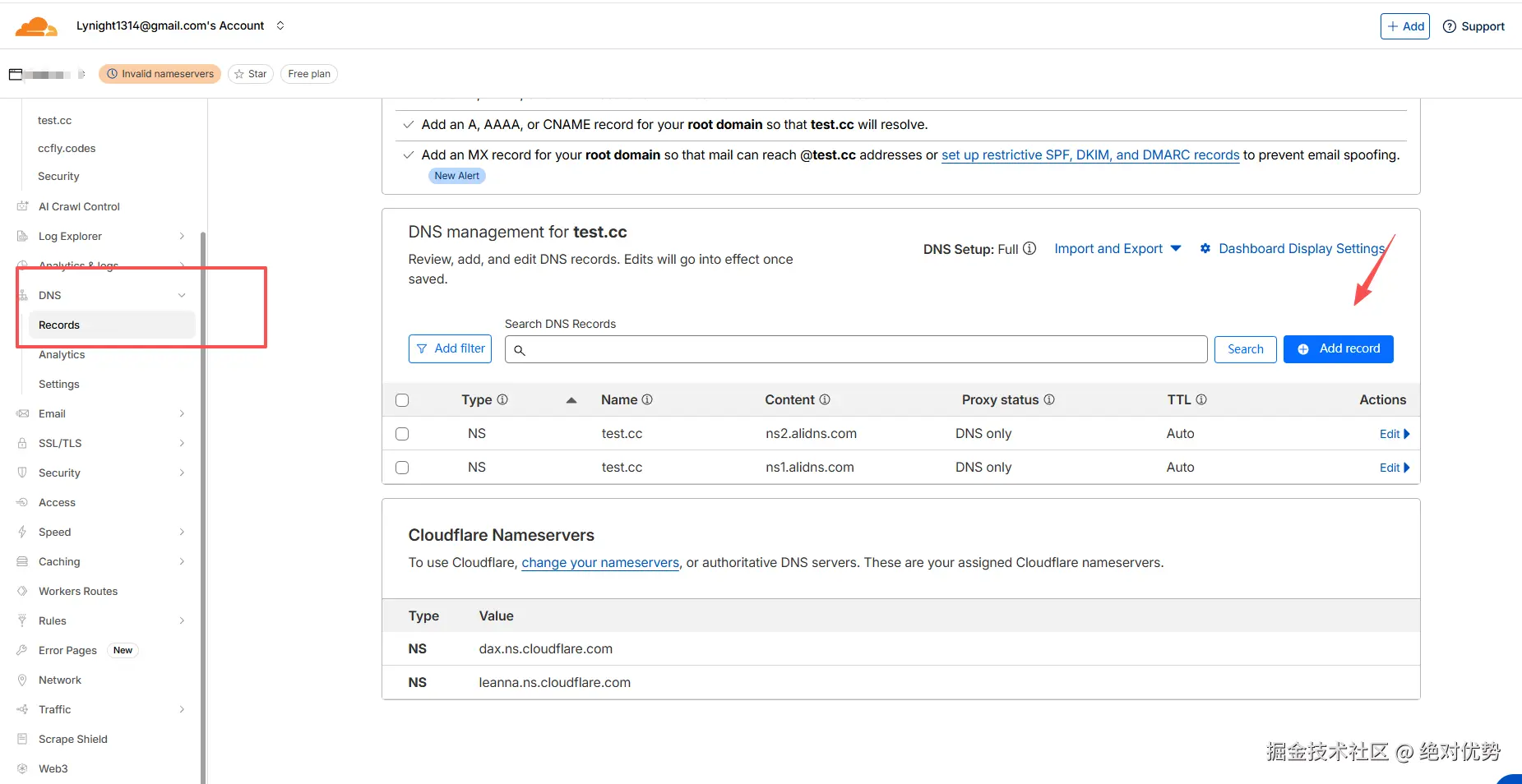
Task: Toggle the select-all DNS records checkbox
Action: pos(402,400)
